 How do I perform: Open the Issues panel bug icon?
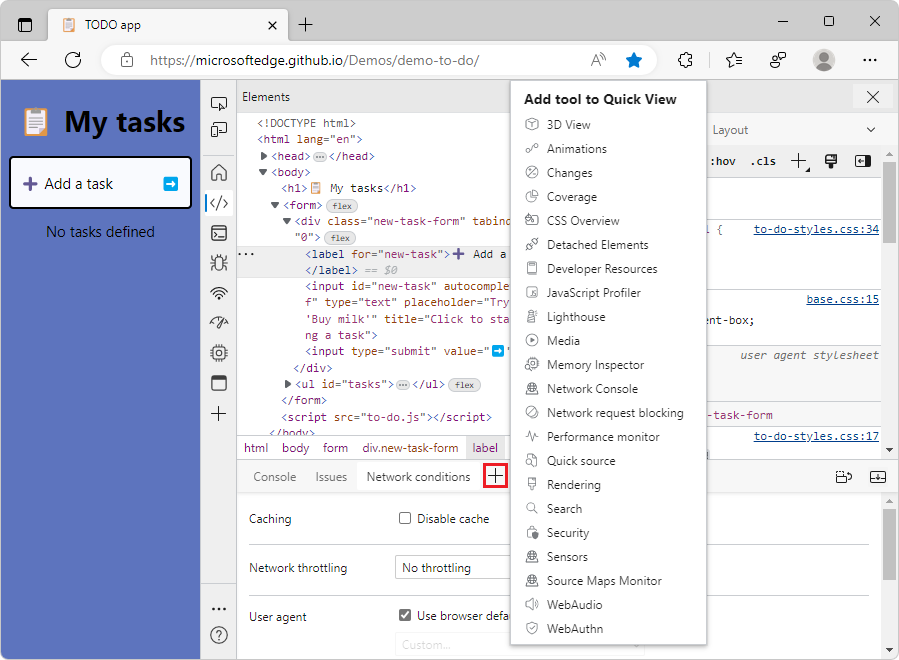tap(218, 262)
